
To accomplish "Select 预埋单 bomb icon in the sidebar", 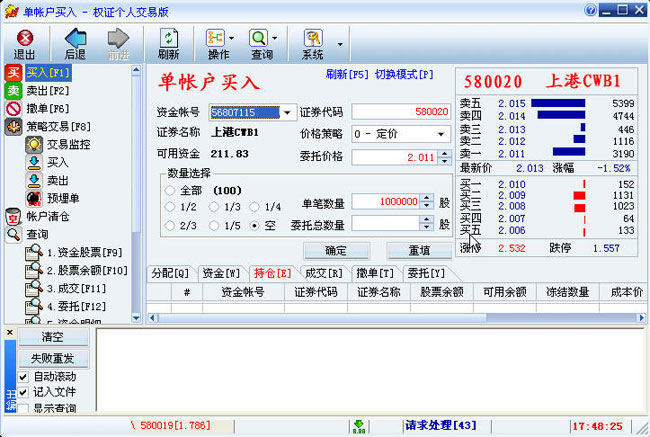I will click(x=33, y=198).
